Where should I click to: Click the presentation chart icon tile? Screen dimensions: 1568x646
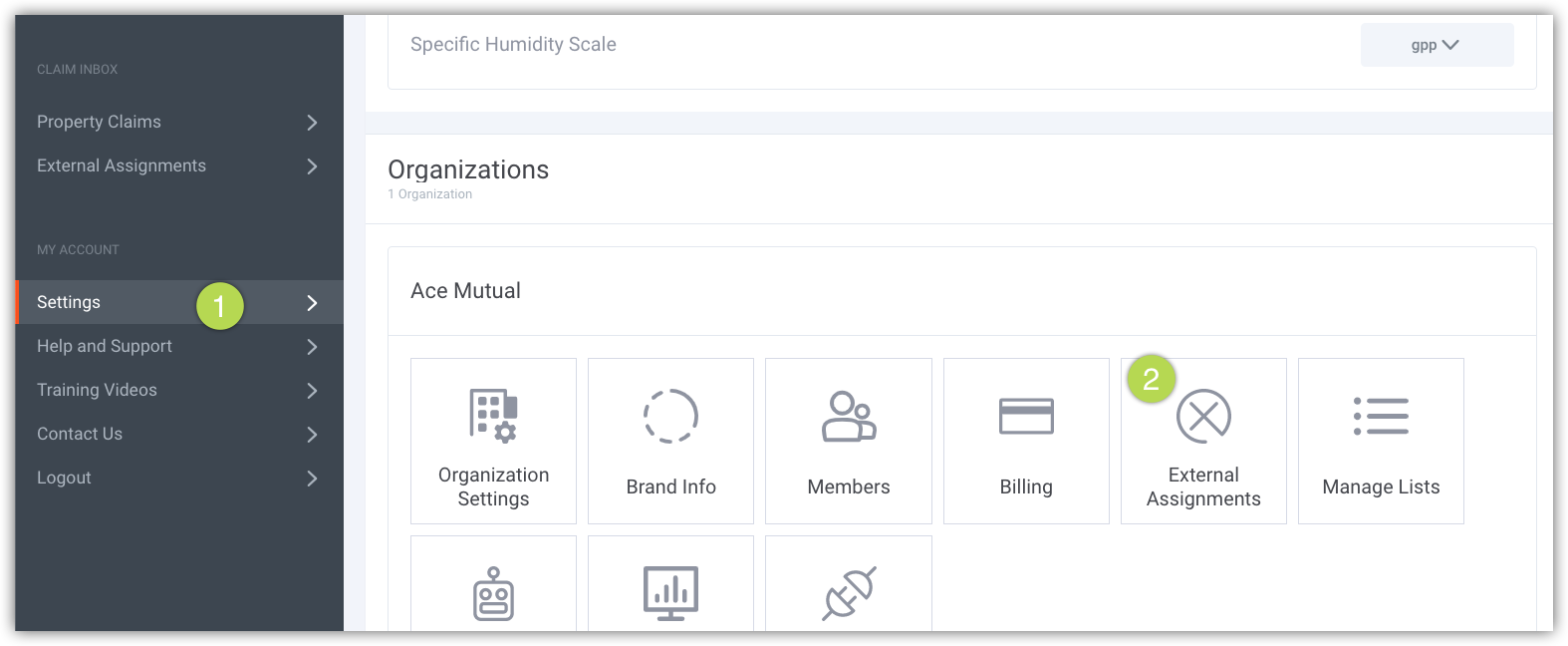[x=670, y=593]
